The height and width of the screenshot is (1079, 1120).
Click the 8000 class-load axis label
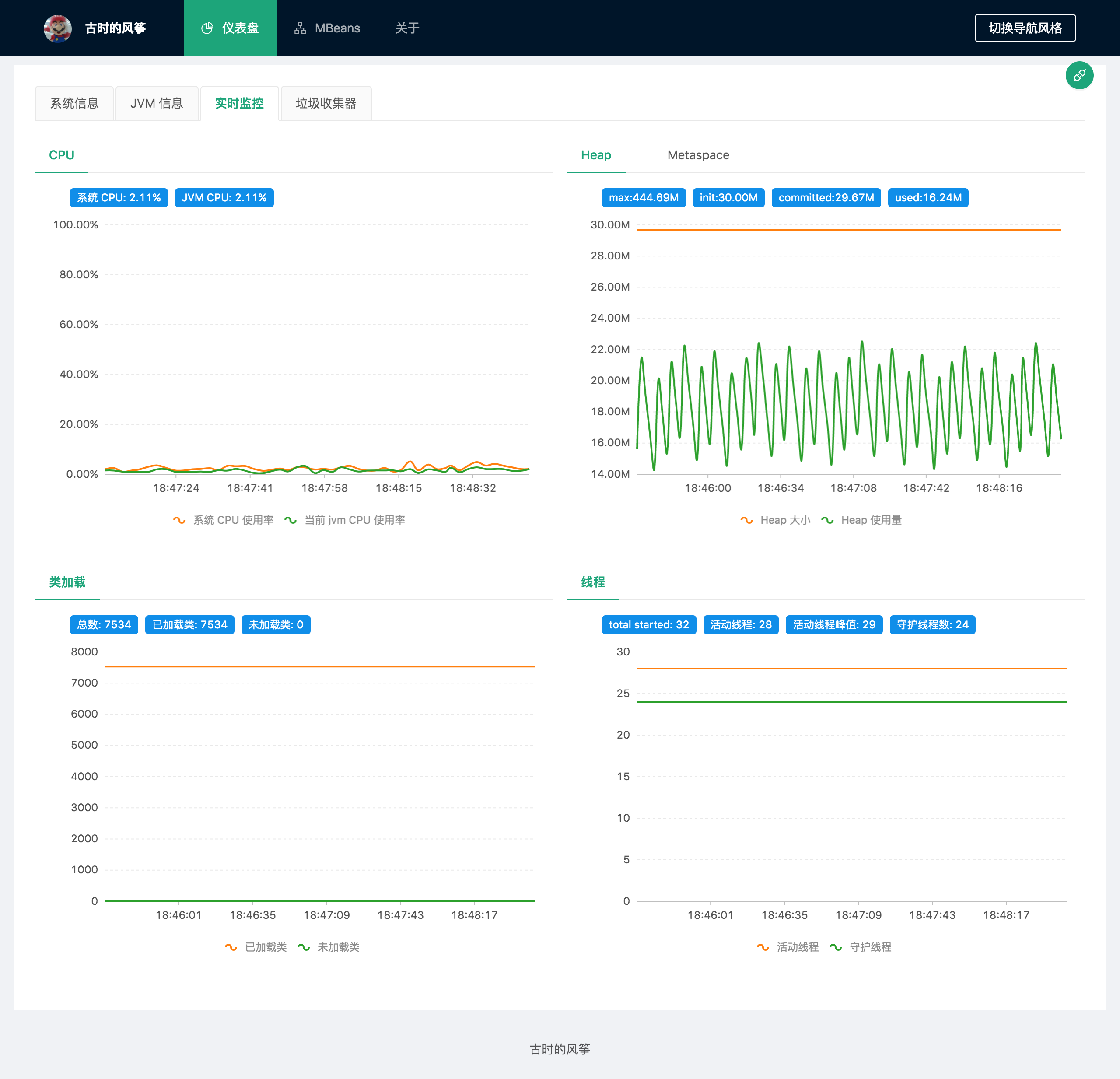pos(84,652)
